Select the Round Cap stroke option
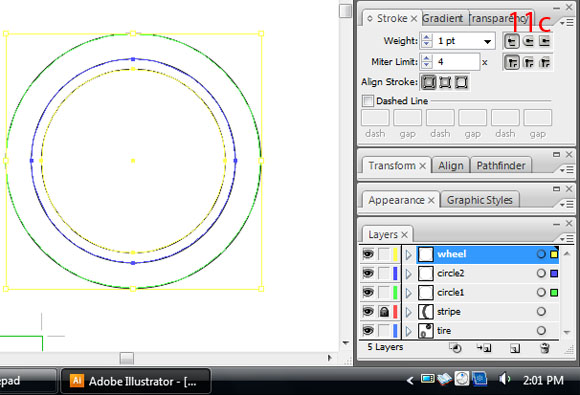This screenshot has height=395, width=580. [x=529, y=41]
